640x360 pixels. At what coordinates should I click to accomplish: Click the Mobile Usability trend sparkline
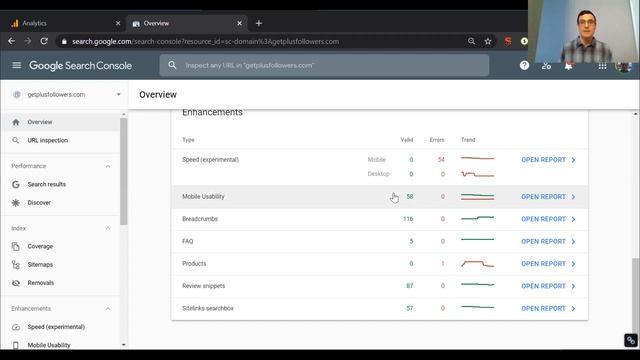tap(478, 197)
